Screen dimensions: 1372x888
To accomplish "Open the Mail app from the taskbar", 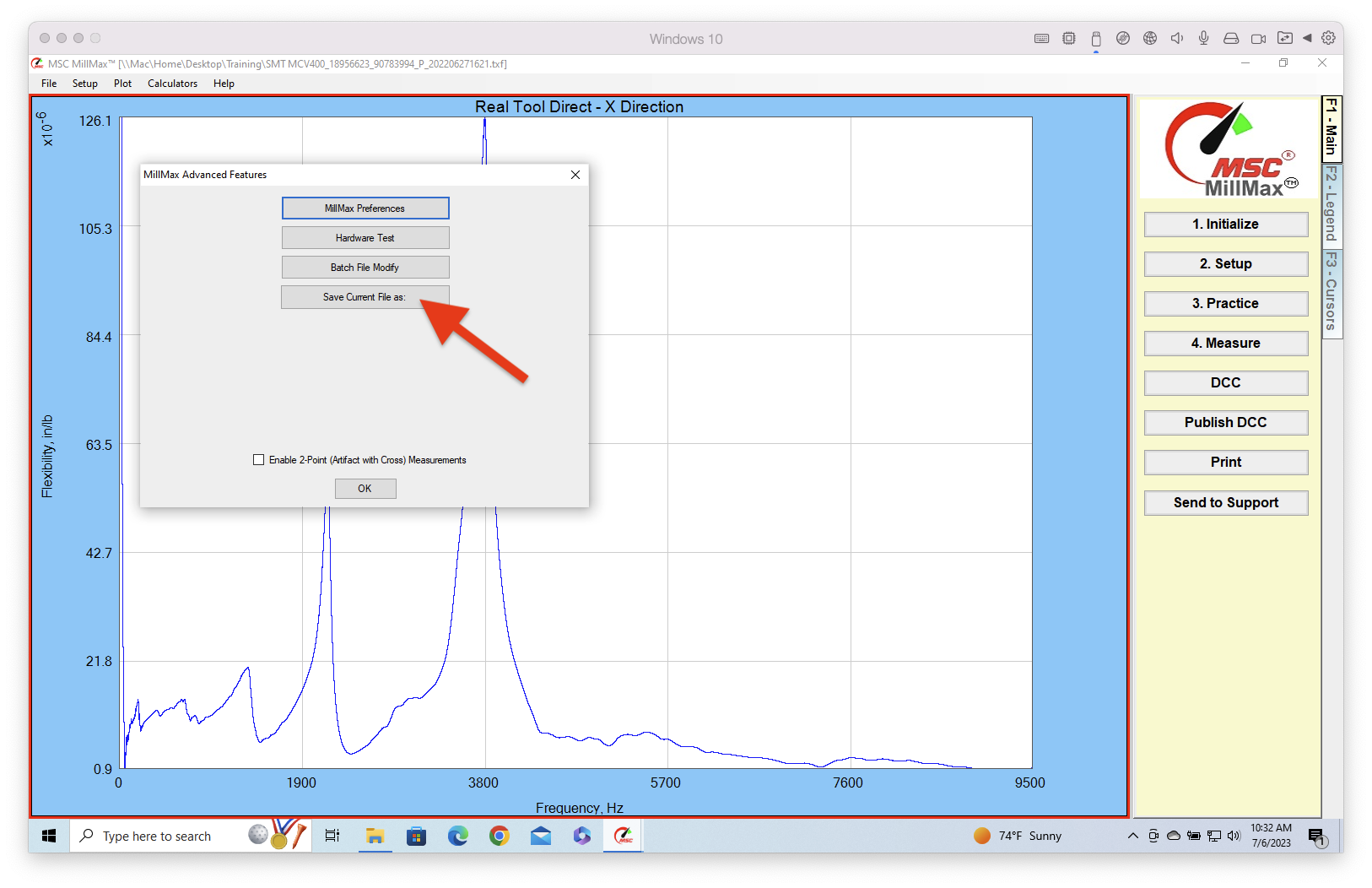I will coord(541,837).
